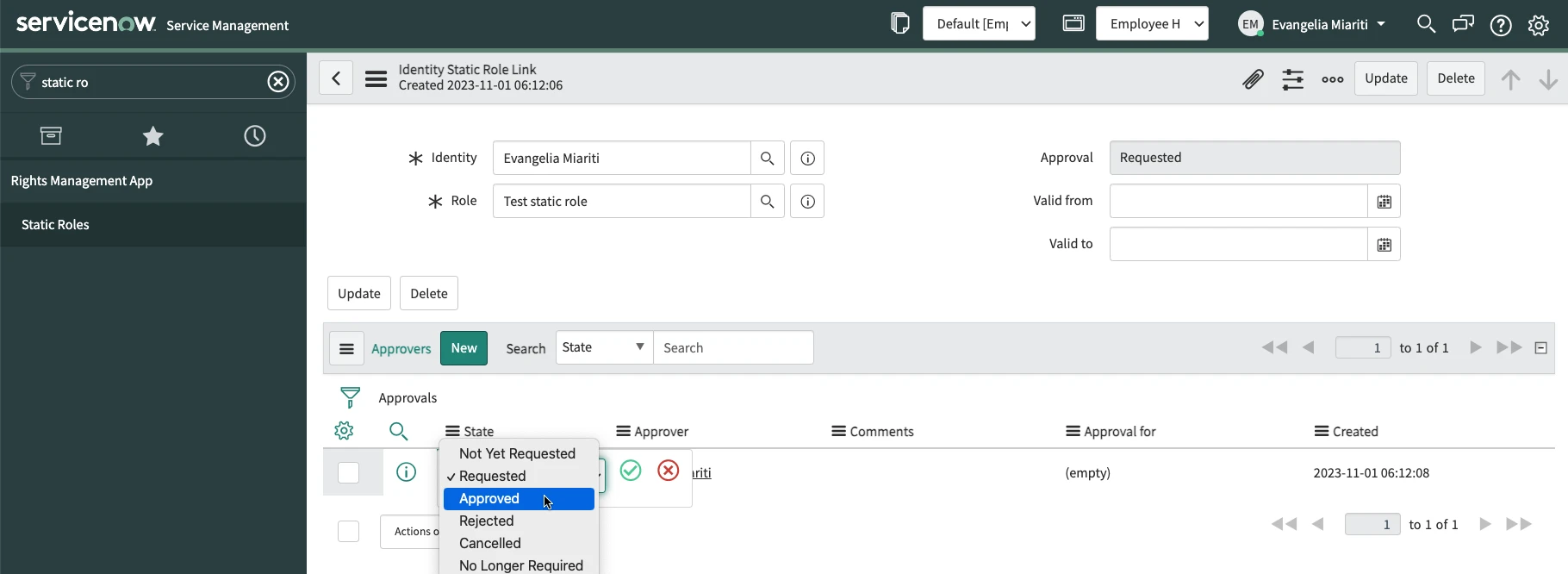Screen dimensions: 1568x574
Task: Click the Identity field lookup magnifier
Action: pos(767,159)
